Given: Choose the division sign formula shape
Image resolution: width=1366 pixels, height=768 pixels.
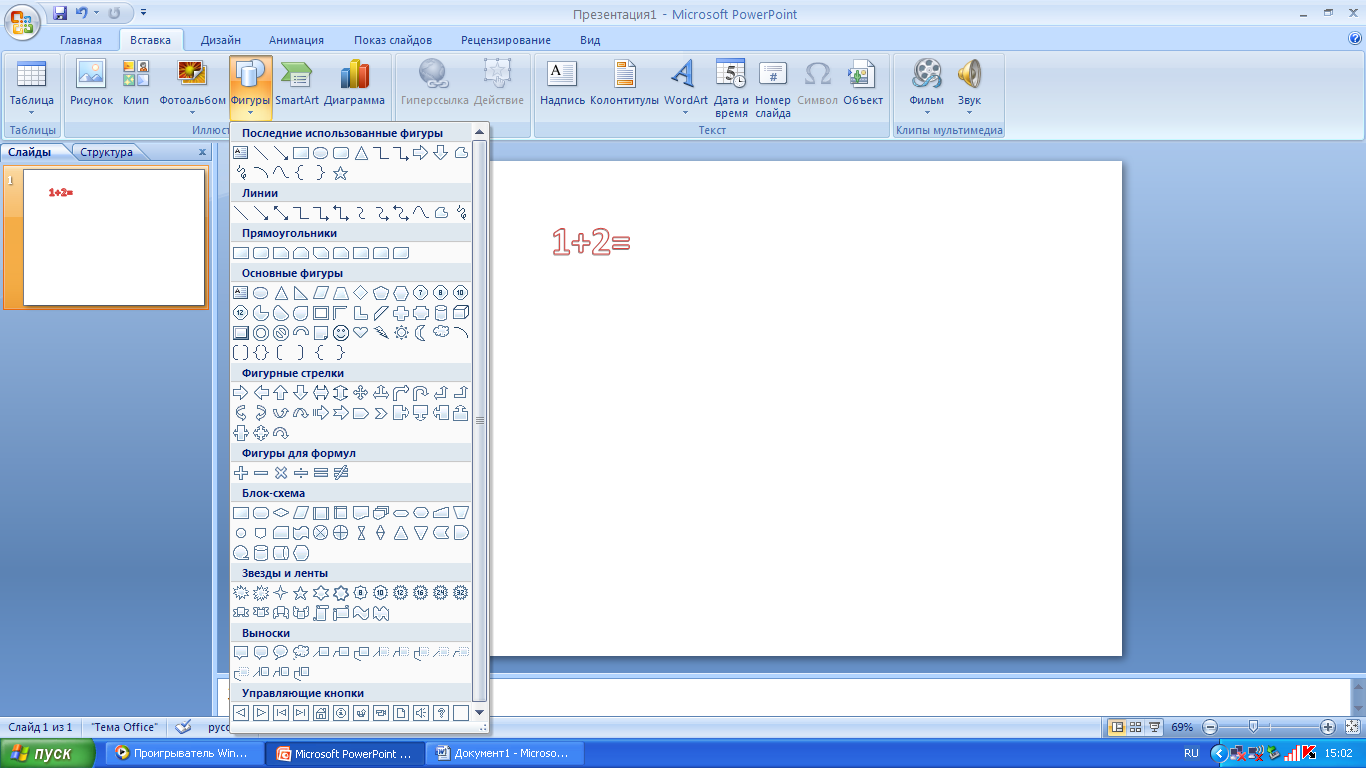Looking at the screenshot, I should point(300,473).
